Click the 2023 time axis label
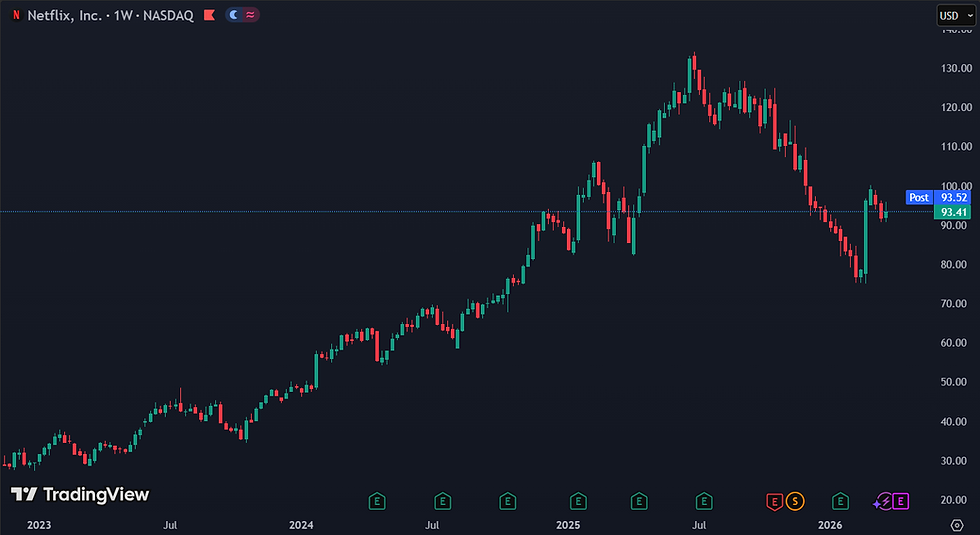 point(39,525)
